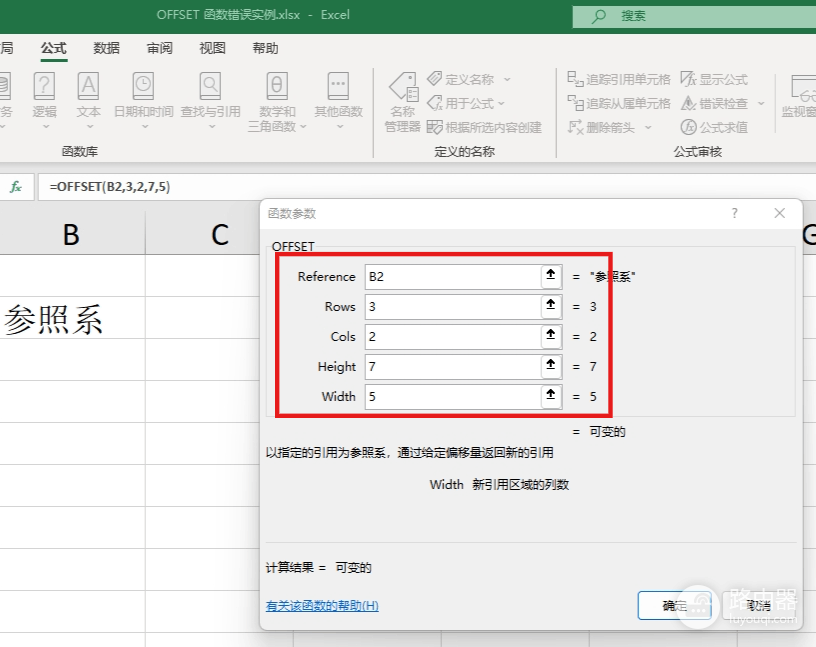The width and height of the screenshot is (816, 647).
Task: Click Trace Dependents
Action: tap(618, 103)
